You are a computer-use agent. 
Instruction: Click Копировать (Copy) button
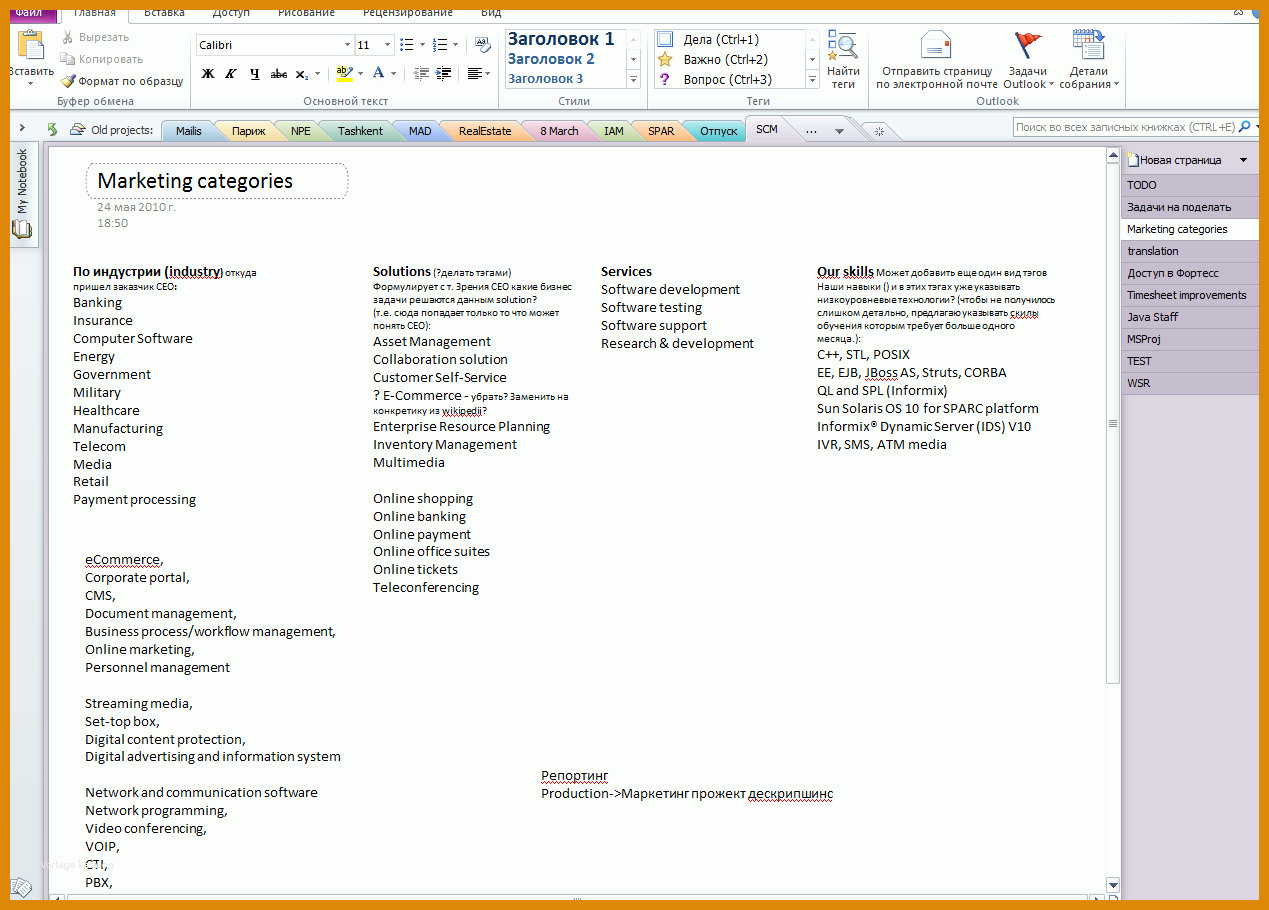(x=101, y=59)
